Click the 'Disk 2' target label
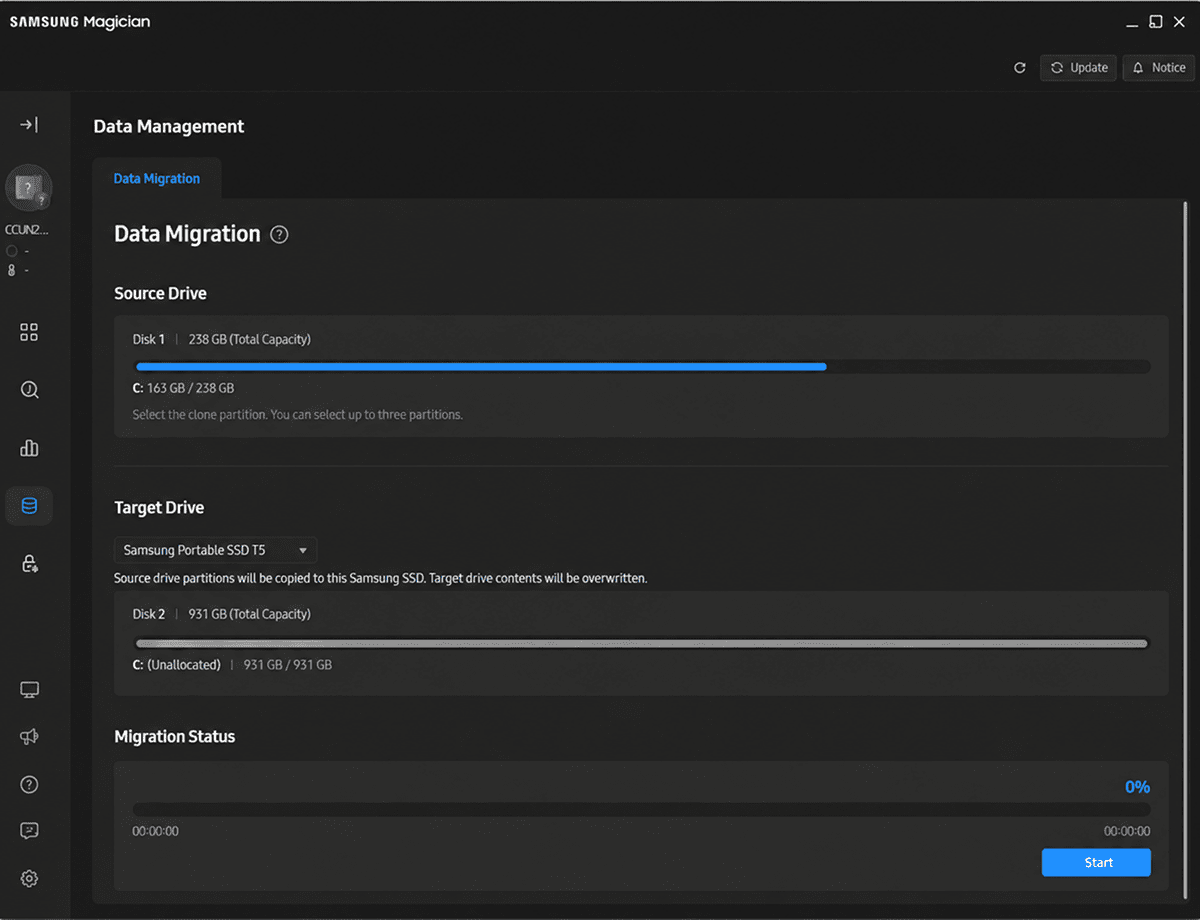Image resolution: width=1200 pixels, height=920 pixels. coord(149,614)
